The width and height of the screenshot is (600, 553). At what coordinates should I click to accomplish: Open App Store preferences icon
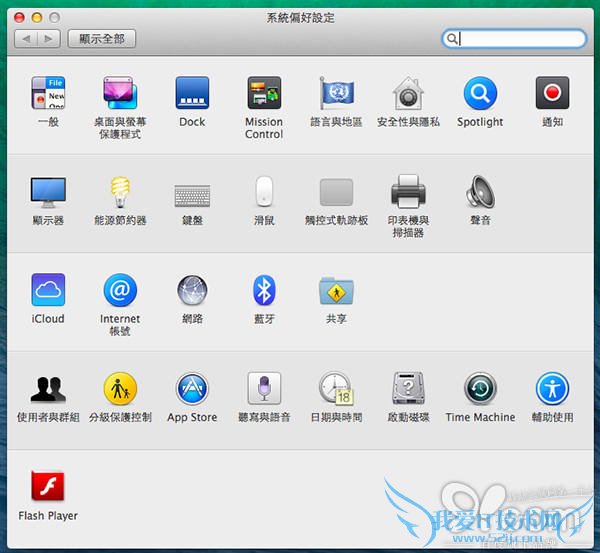click(192, 388)
